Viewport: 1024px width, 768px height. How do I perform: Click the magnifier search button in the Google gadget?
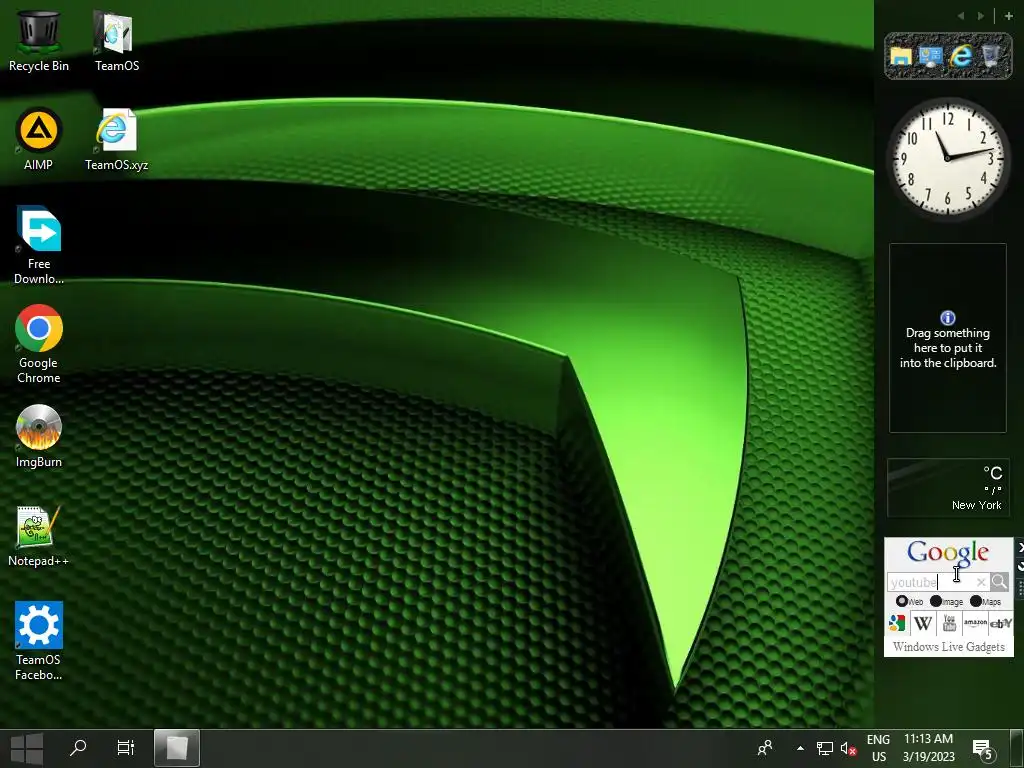999,581
